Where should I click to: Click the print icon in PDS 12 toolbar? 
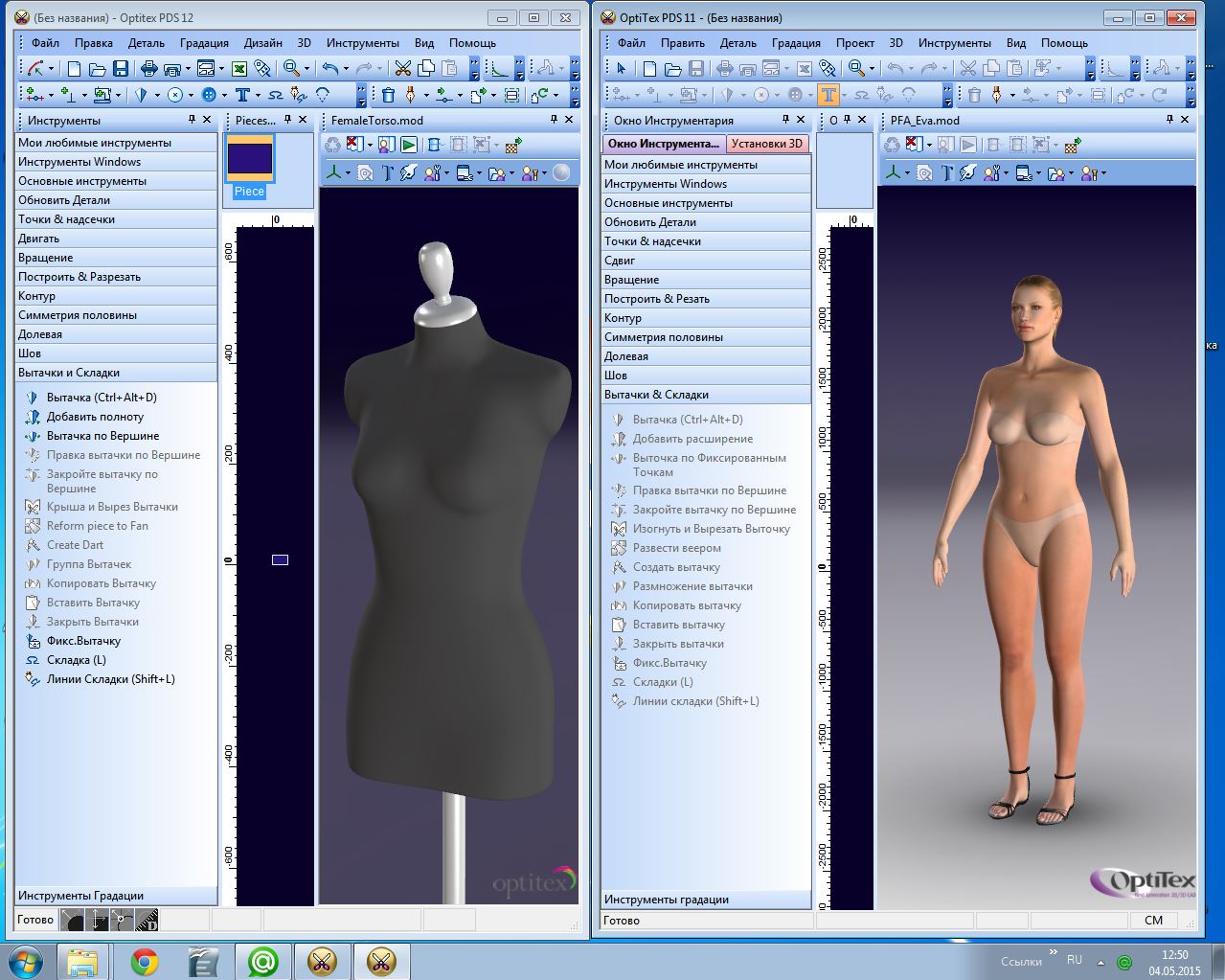(148, 68)
